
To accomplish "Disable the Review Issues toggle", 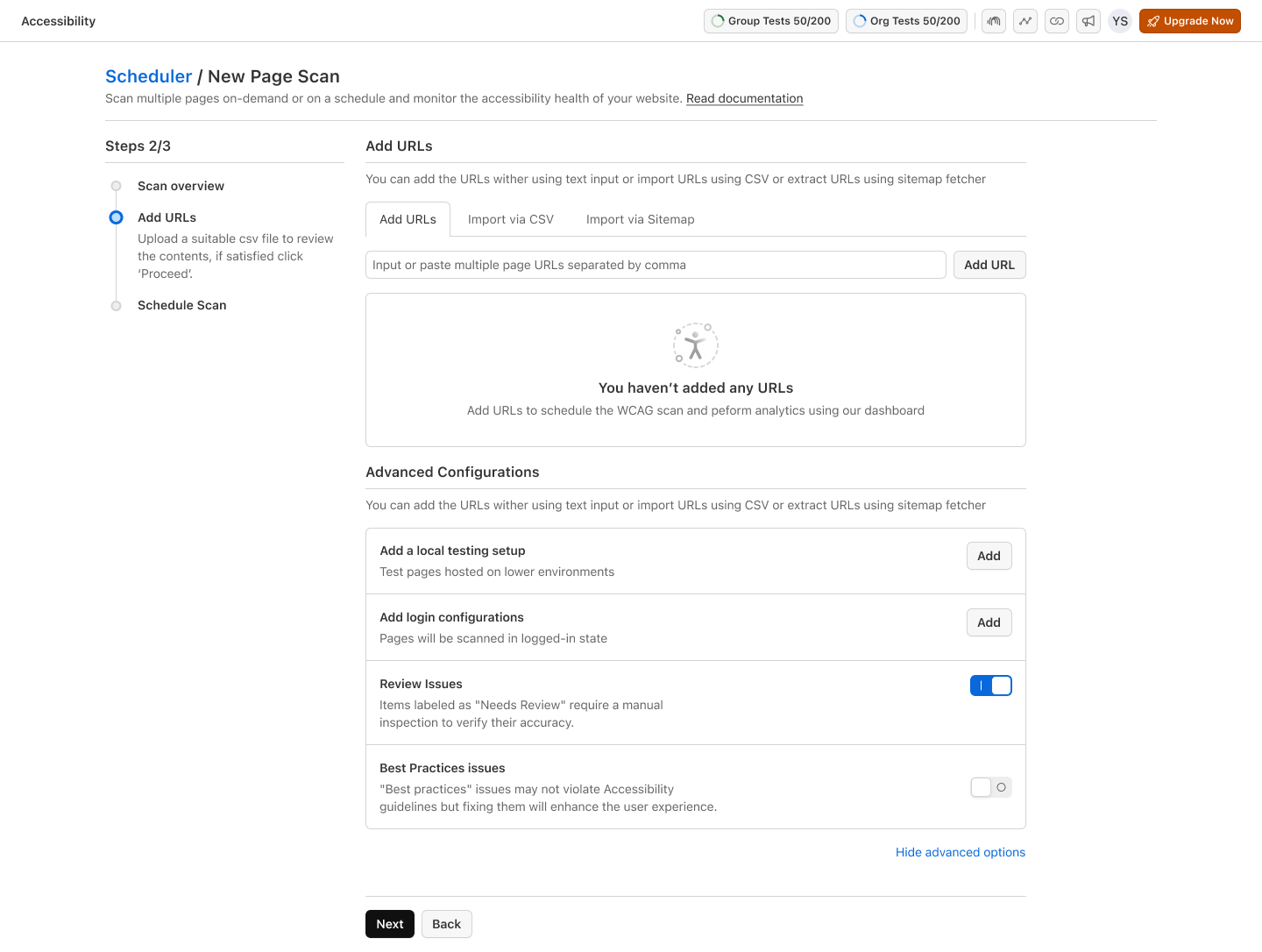I will (x=990, y=685).
